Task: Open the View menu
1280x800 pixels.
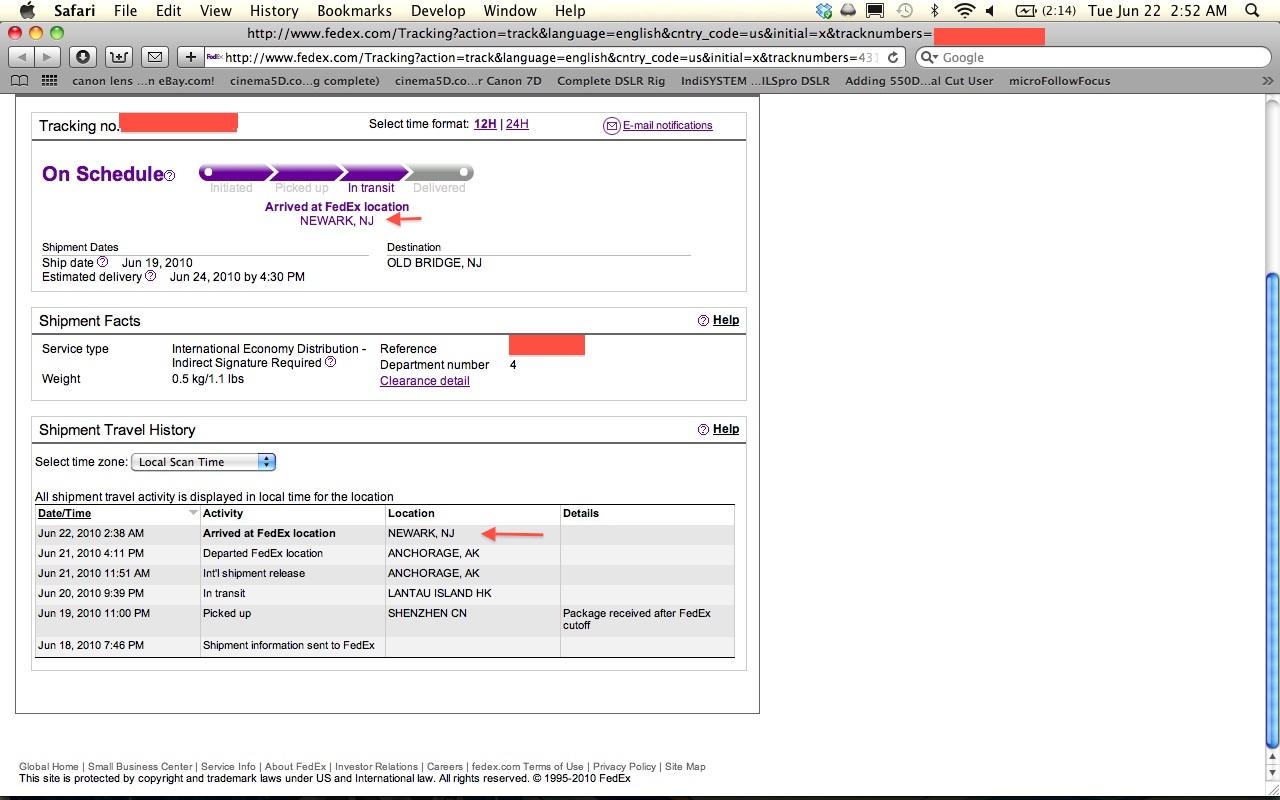Action: (x=216, y=11)
